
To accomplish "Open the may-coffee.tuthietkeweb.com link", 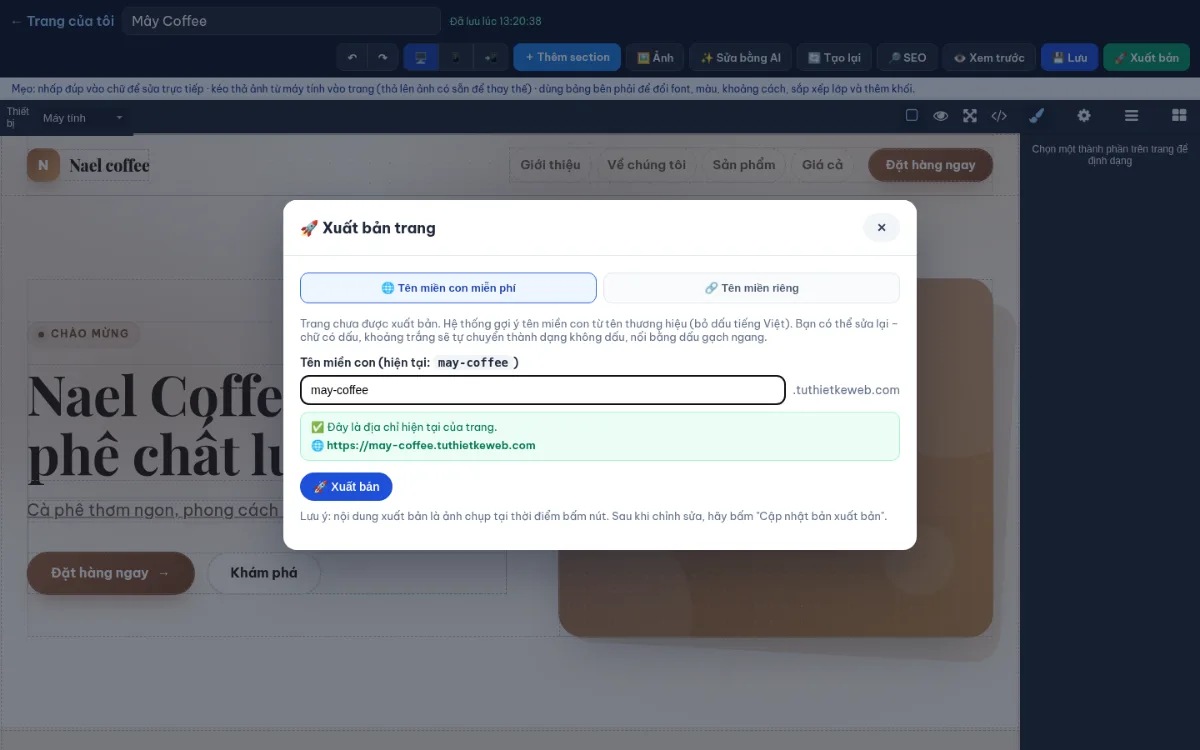I will (431, 446).
